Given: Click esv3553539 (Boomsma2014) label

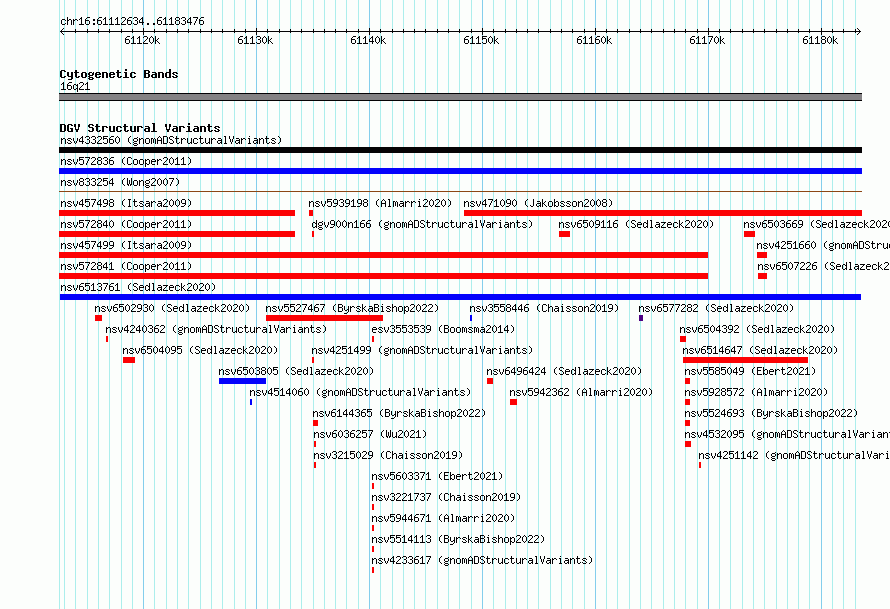Looking at the screenshot, I should pos(443,329).
